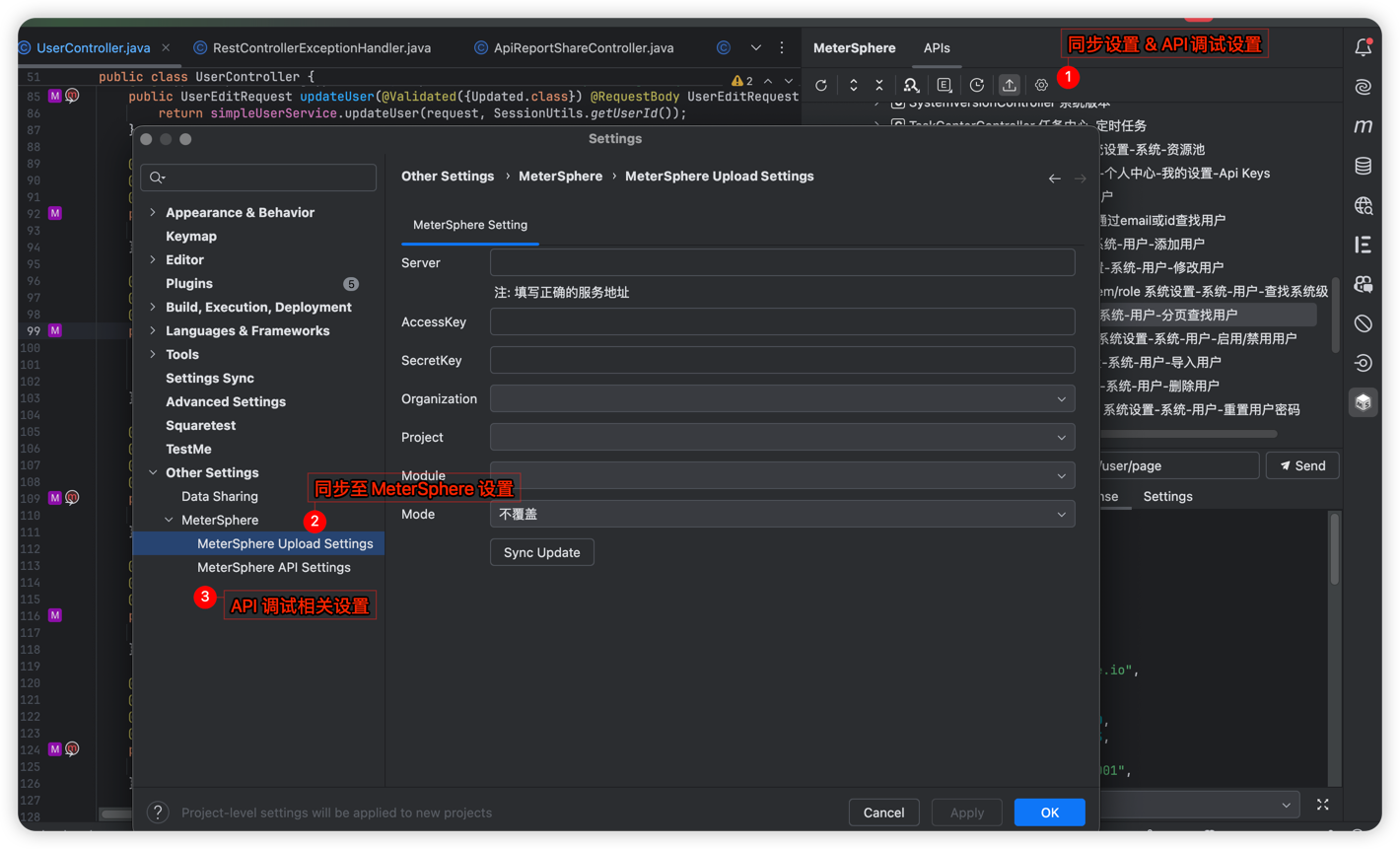Focus the AccessKey input field
The height and width of the screenshot is (849, 1400).
(783, 321)
